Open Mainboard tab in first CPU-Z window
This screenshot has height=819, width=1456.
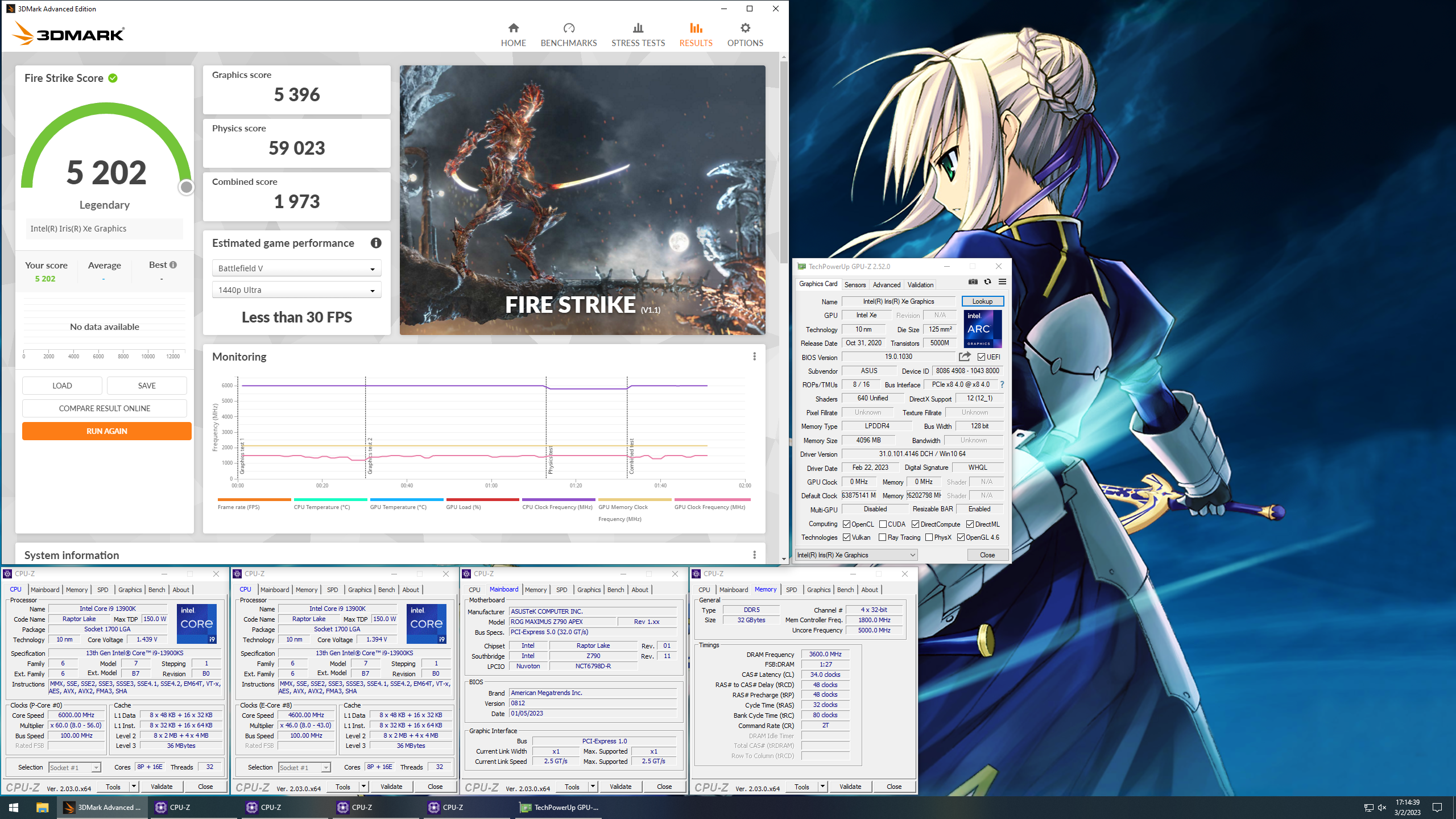pos(45,590)
